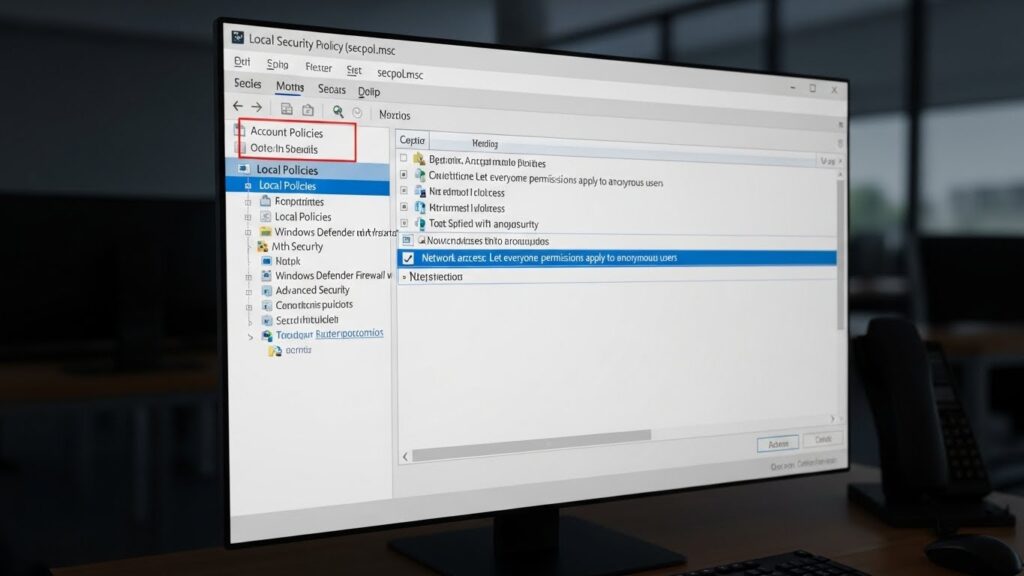Tick the empty checkbox in the first list row
Screen dimensions: 1024x576
coord(404,159)
